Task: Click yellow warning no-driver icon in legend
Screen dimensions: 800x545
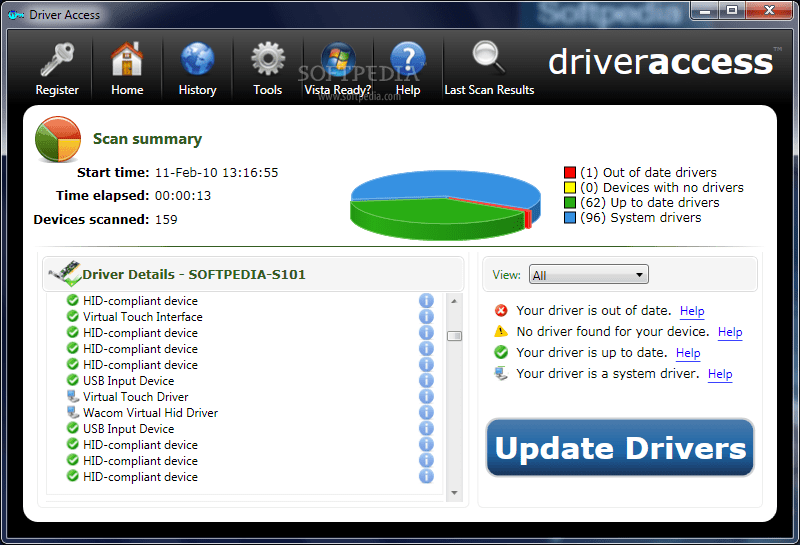Action: pos(501,332)
